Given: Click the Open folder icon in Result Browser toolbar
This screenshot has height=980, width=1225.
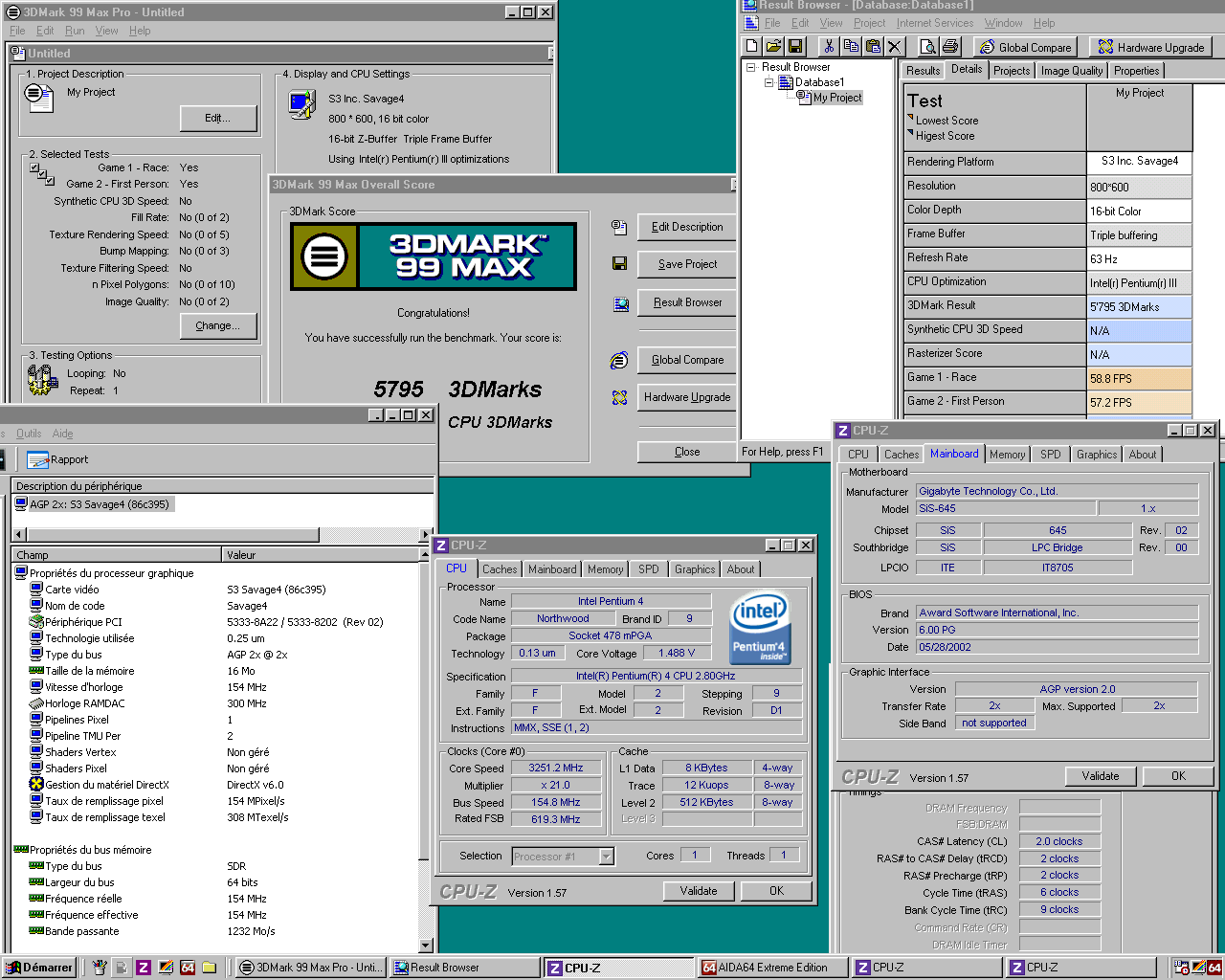Looking at the screenshot, I should 773,46.
